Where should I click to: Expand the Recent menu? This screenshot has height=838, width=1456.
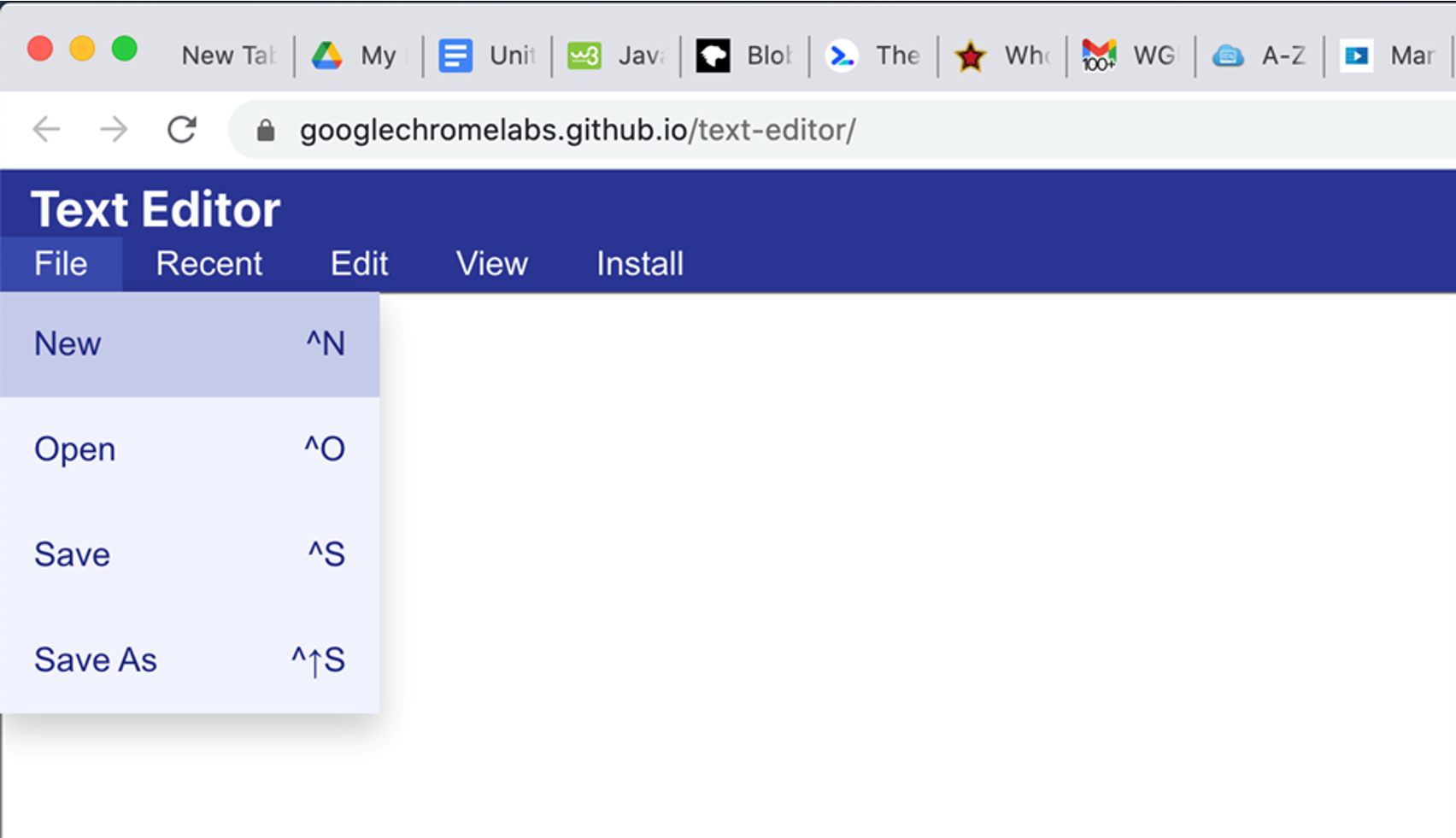coord(208,264)
